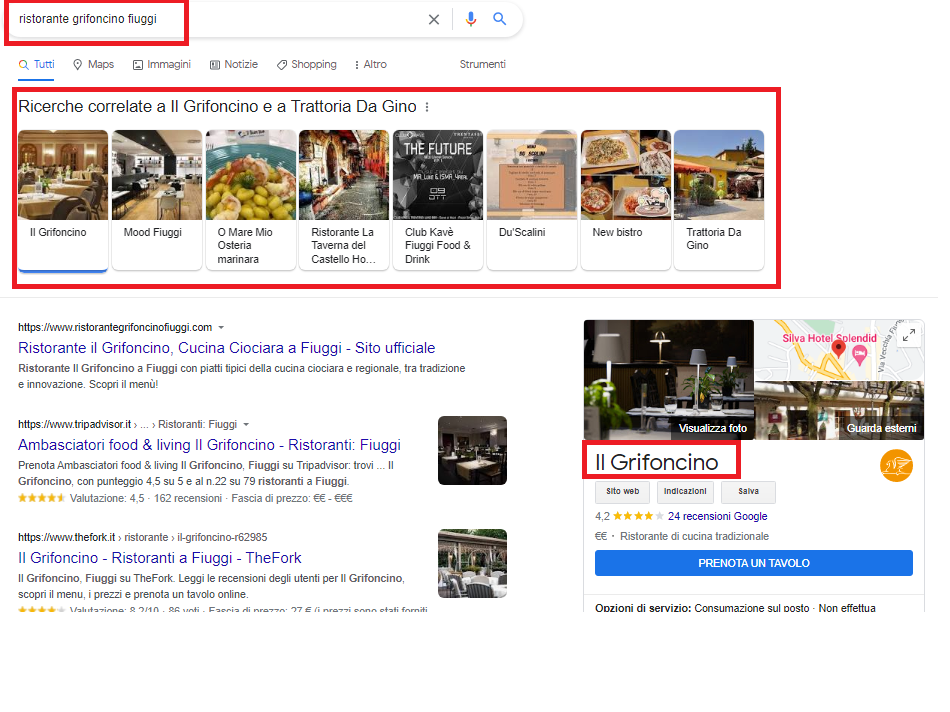Click the orange restaurant category icon
The width and height of the screenshot is (950, 712).
pos(896,465)
